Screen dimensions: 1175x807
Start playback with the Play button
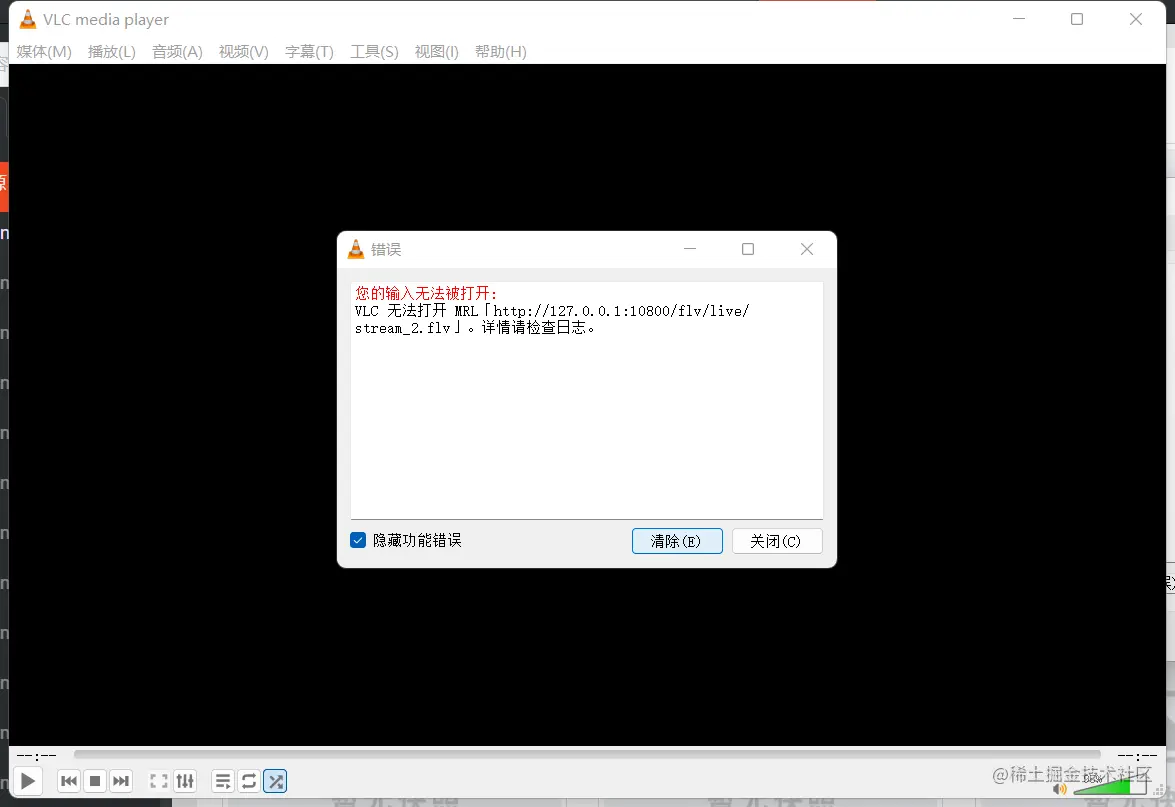coord(28,782)
